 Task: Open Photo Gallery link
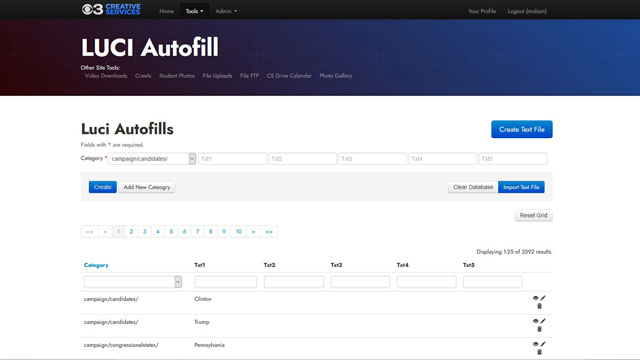336,76
